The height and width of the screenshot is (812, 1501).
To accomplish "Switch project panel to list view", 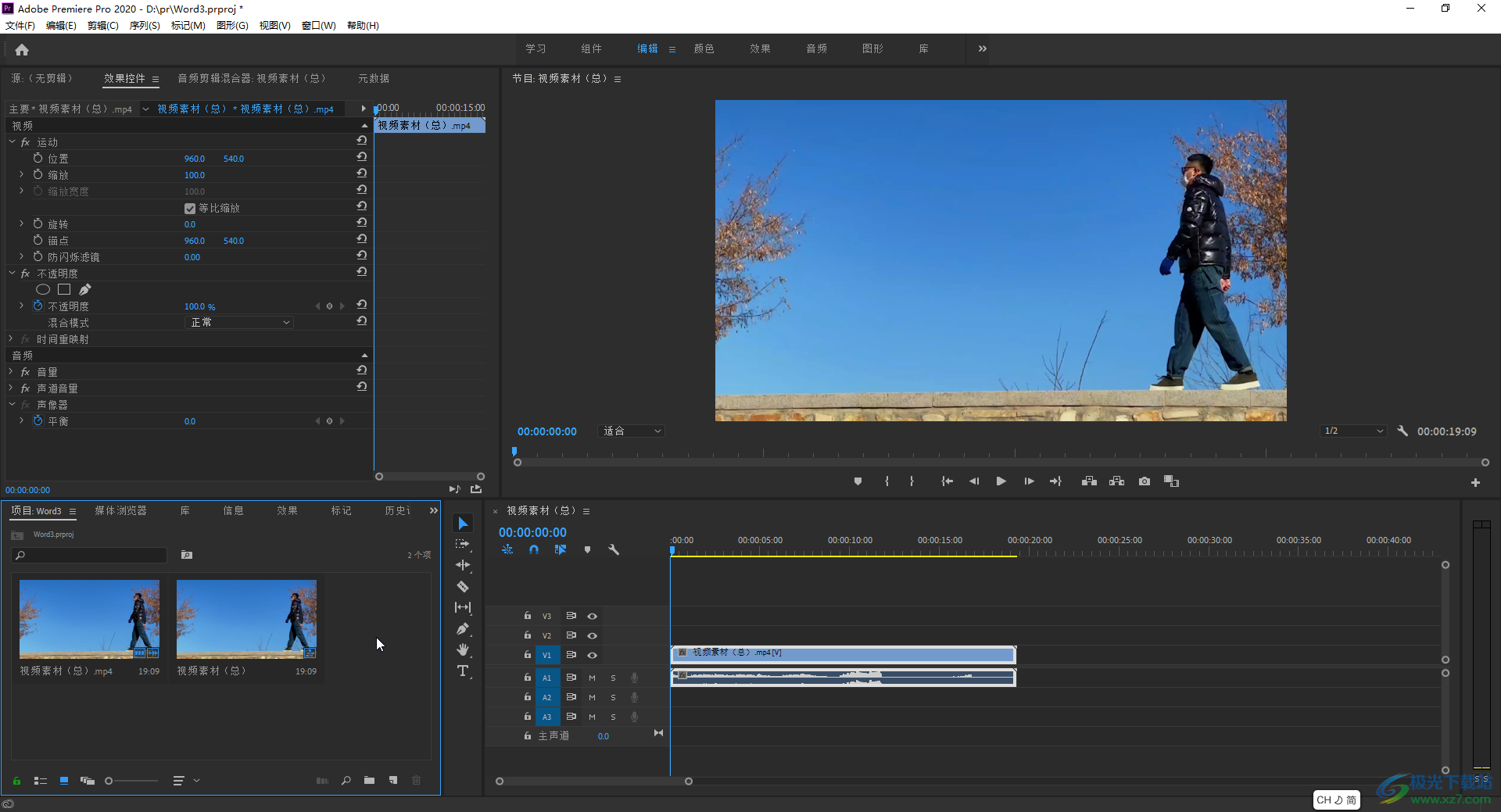I will click(41, 780).
